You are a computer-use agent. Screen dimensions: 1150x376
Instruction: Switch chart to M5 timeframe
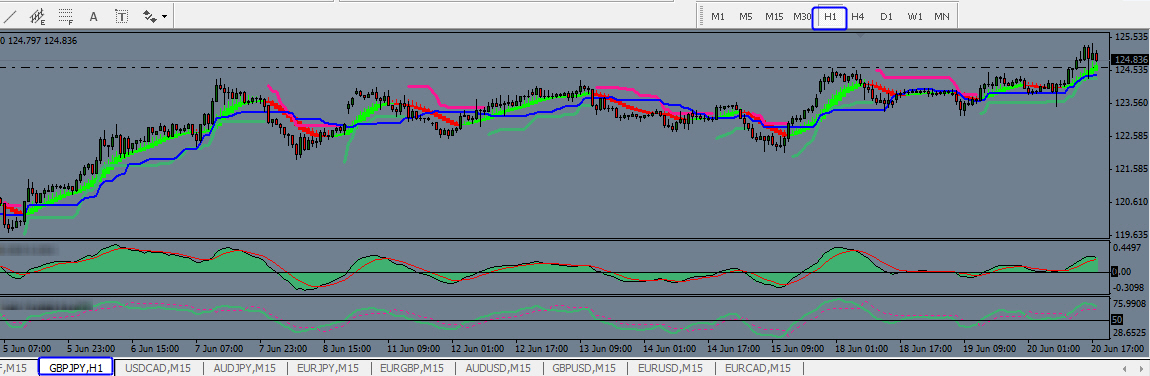[746, 16]
